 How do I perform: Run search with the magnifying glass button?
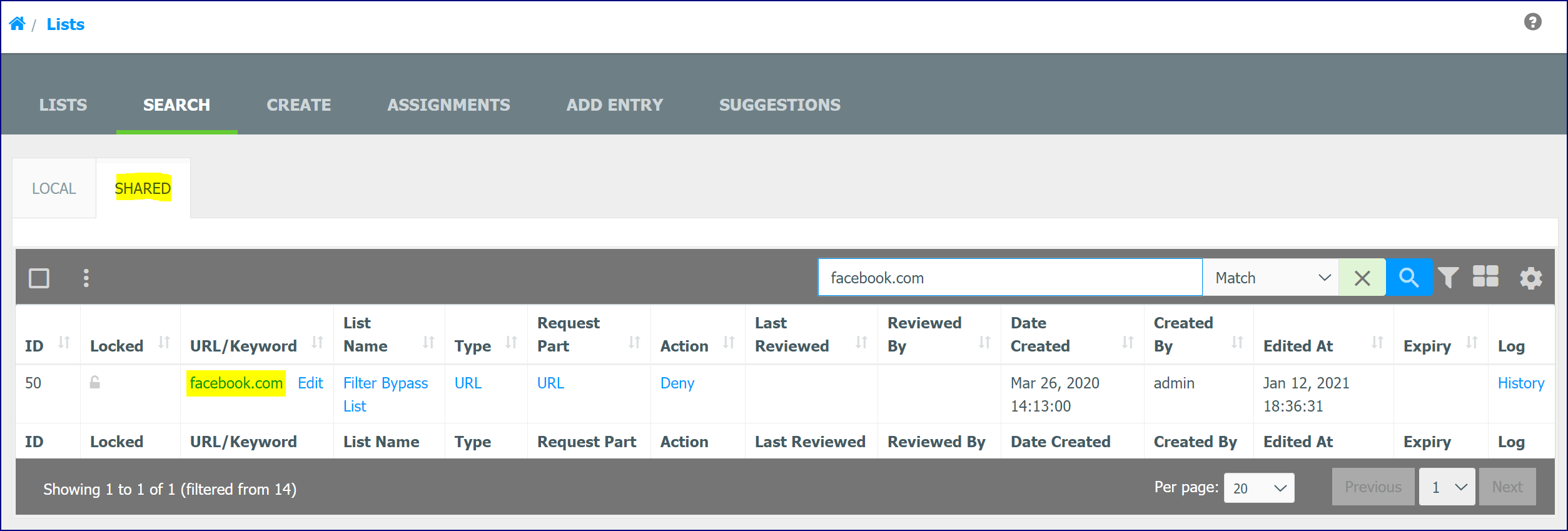coord(1409,278)
